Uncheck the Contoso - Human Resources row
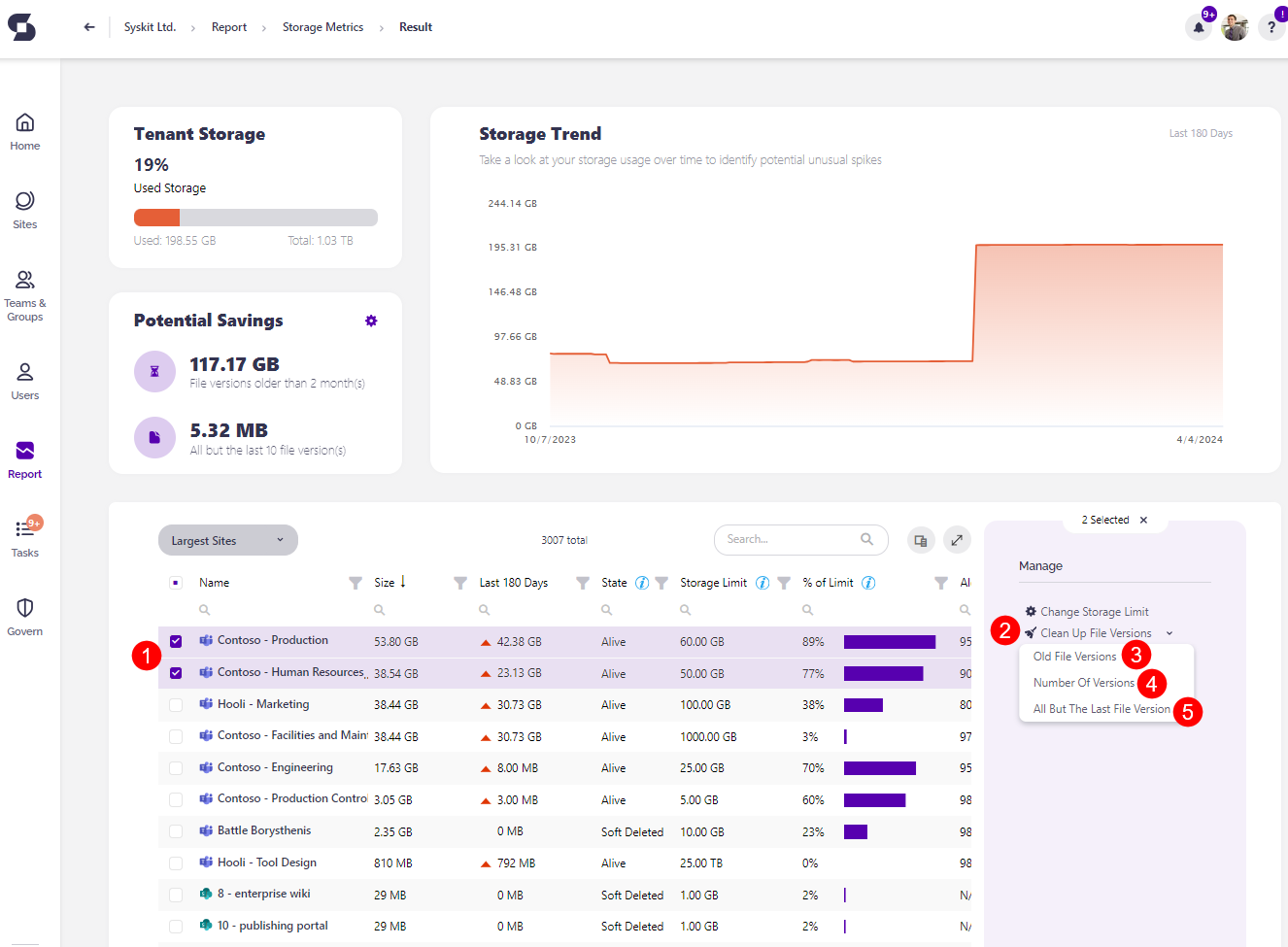 pyautogui.click(x=176, y=672)
